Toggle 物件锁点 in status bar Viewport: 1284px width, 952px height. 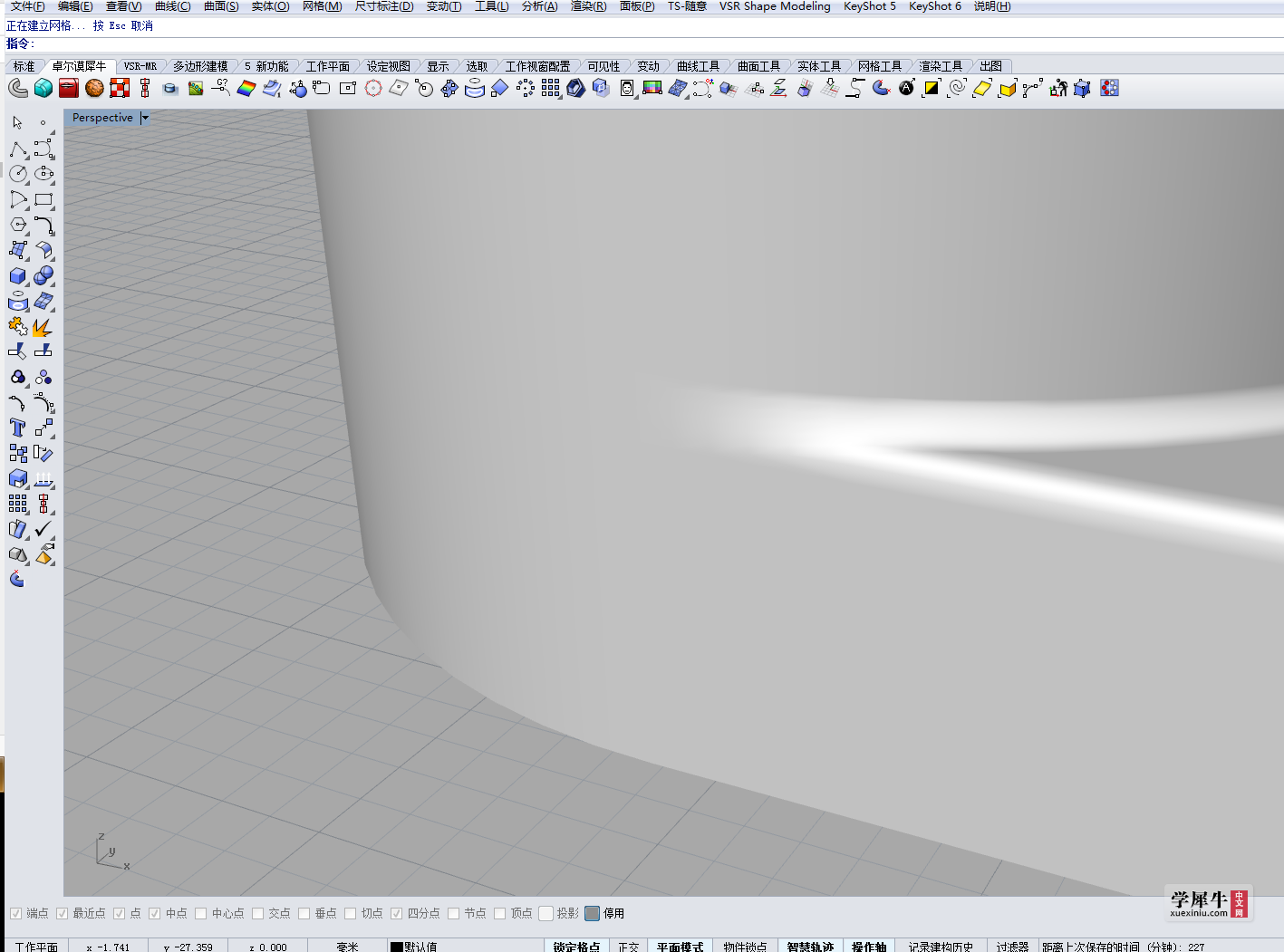tap(745, 947)
